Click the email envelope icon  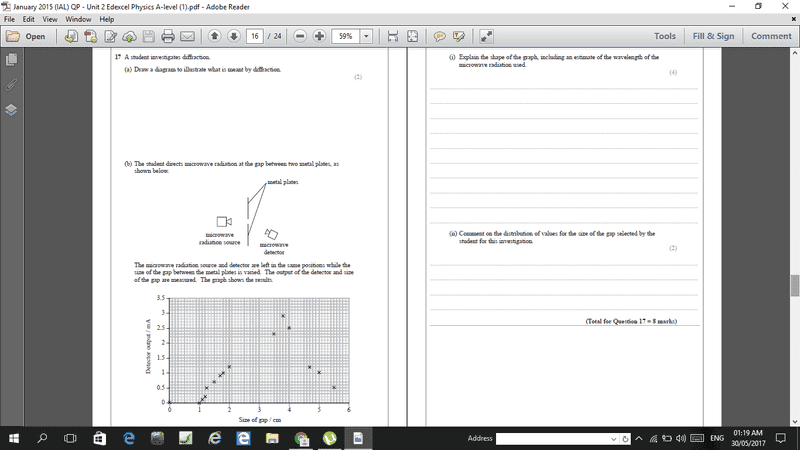click(187, 37)
